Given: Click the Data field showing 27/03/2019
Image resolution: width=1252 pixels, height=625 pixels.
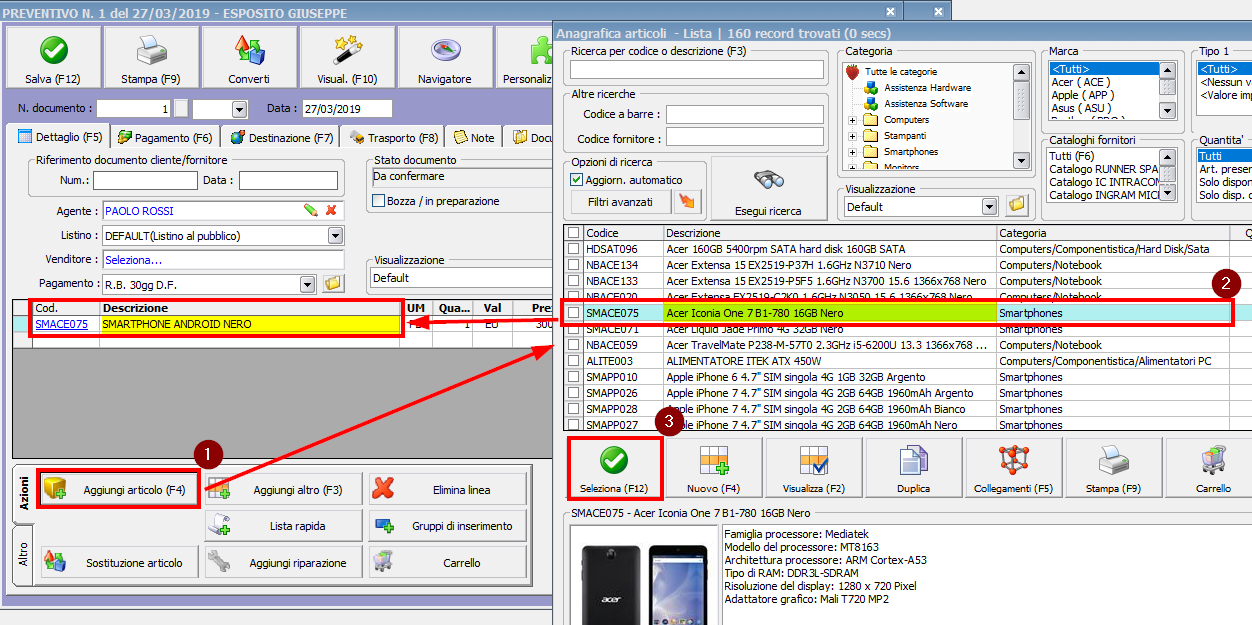Looking at the screenshot, I should pyautogui.click(x=347, y=109).
